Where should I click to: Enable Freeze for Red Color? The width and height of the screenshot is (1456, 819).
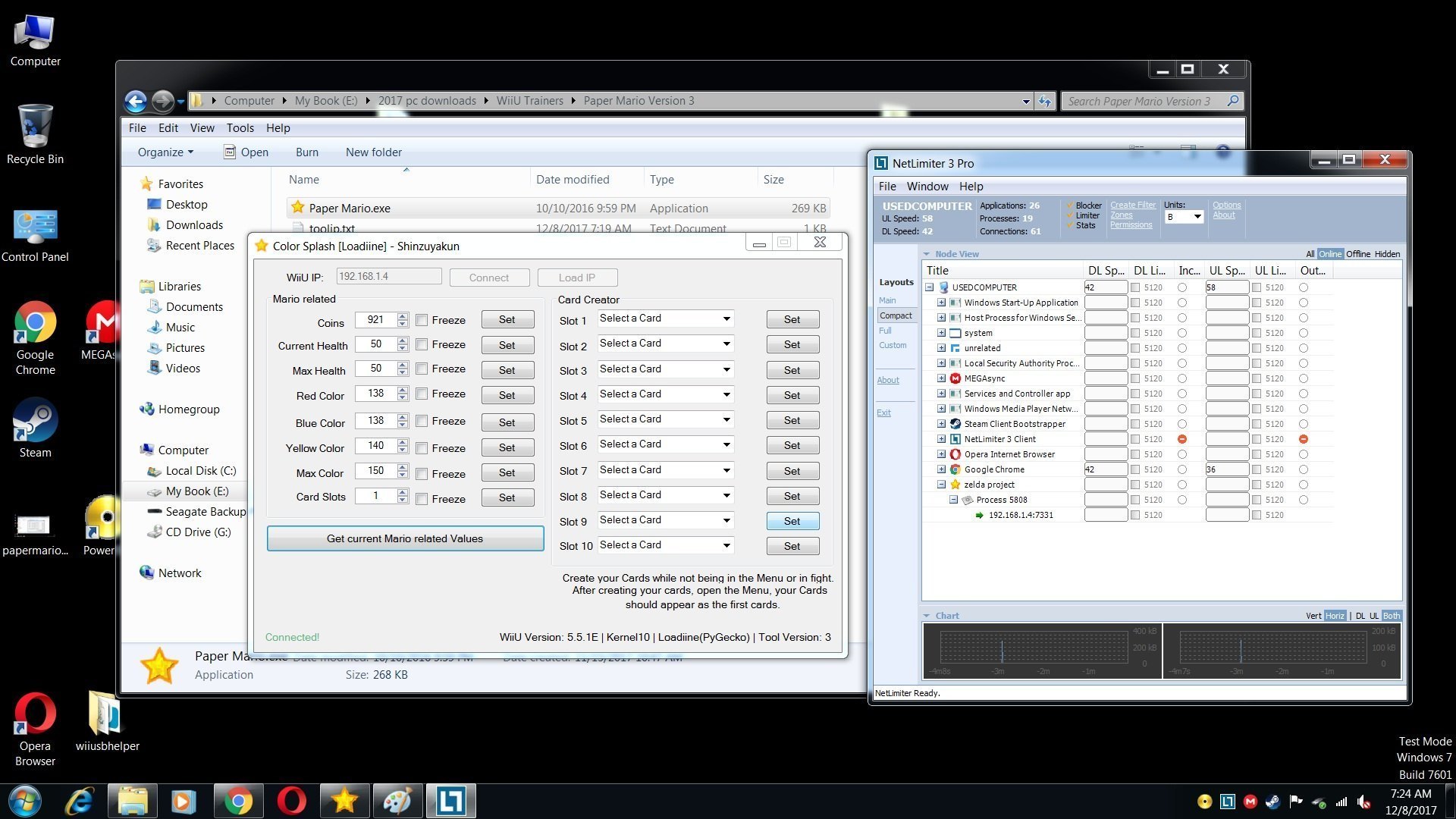pos(422,394)
